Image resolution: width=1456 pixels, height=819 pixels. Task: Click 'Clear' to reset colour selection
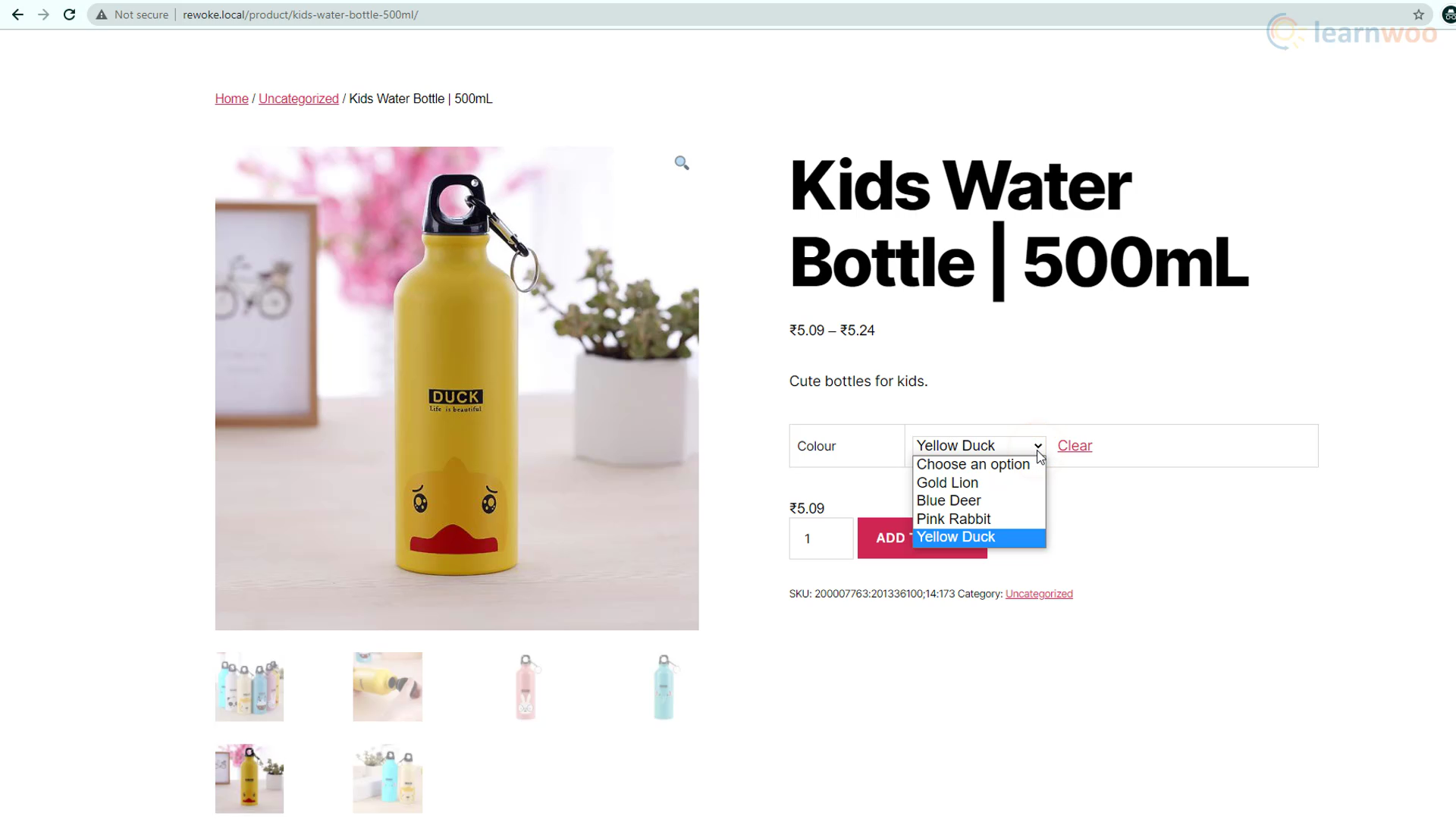tap(1075, 446)
